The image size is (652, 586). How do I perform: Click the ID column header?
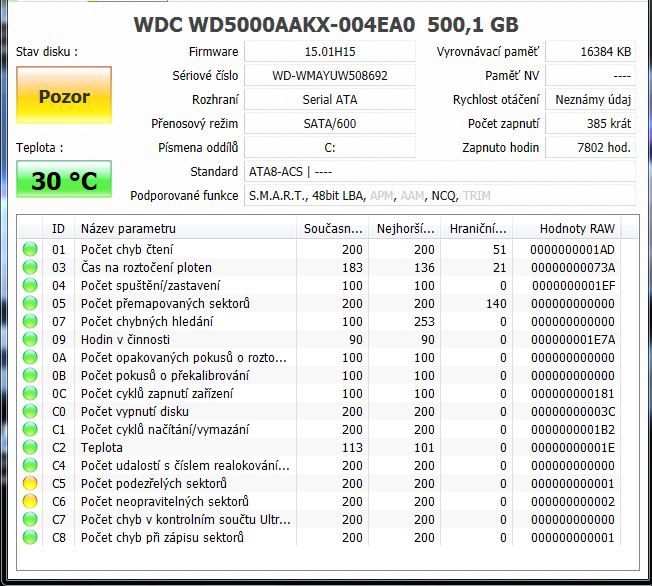tap(58, 228)
